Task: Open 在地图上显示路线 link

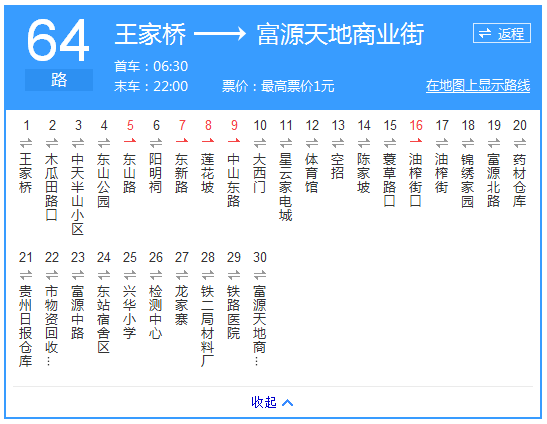Action: (478, 85)
